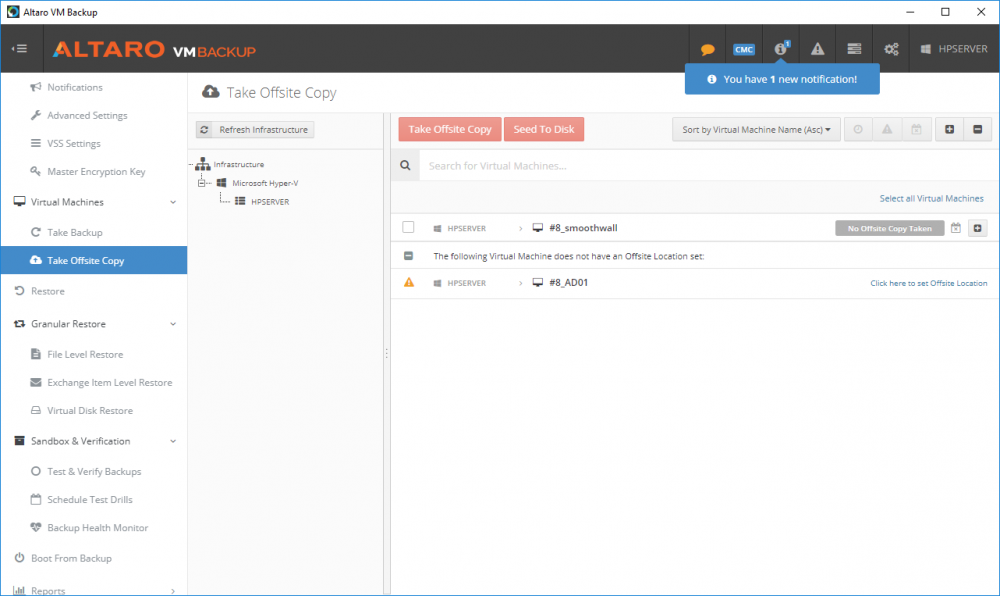Tick the checkbox for #8_smoothwall
The height and width of the screenshot is (596, 1000).
[408, 228]
